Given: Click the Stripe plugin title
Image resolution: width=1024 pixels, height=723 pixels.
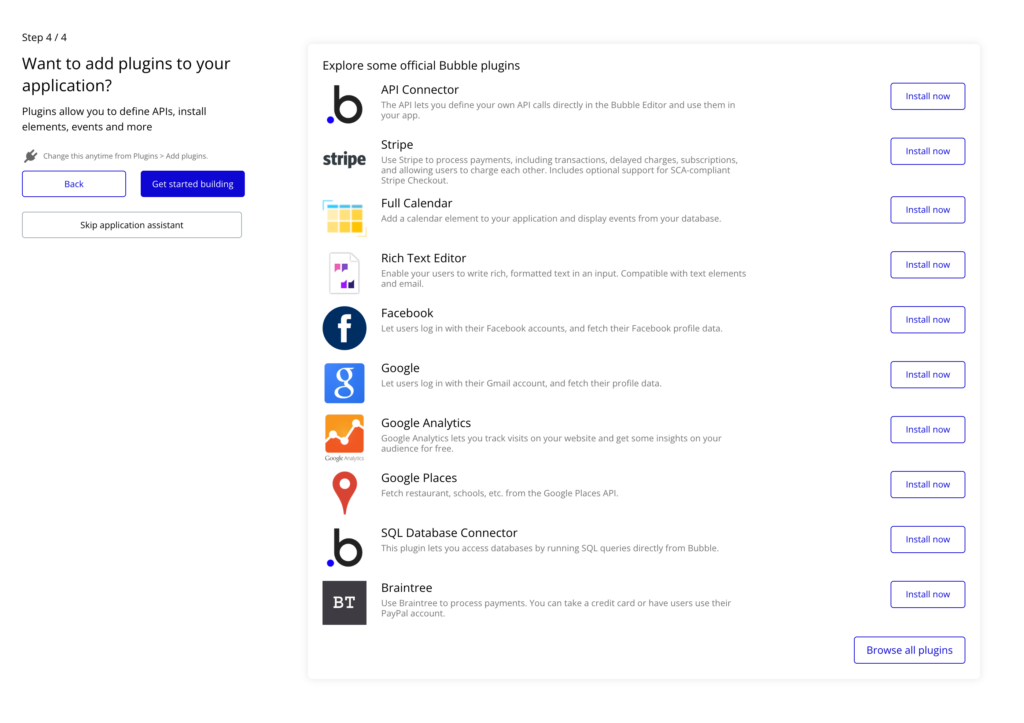Looking at the screenshot, I should [x=397, y=144].
